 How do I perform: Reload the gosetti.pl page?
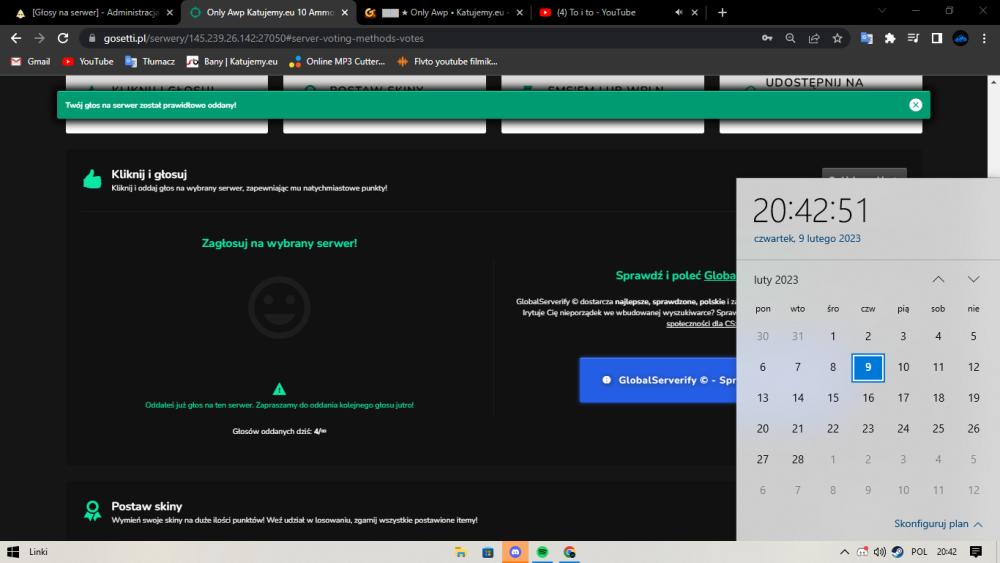62,38
